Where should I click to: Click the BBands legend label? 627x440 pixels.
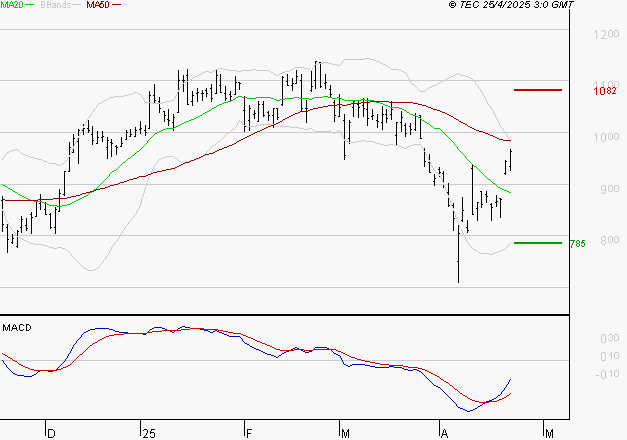click(x=56, y=5)
